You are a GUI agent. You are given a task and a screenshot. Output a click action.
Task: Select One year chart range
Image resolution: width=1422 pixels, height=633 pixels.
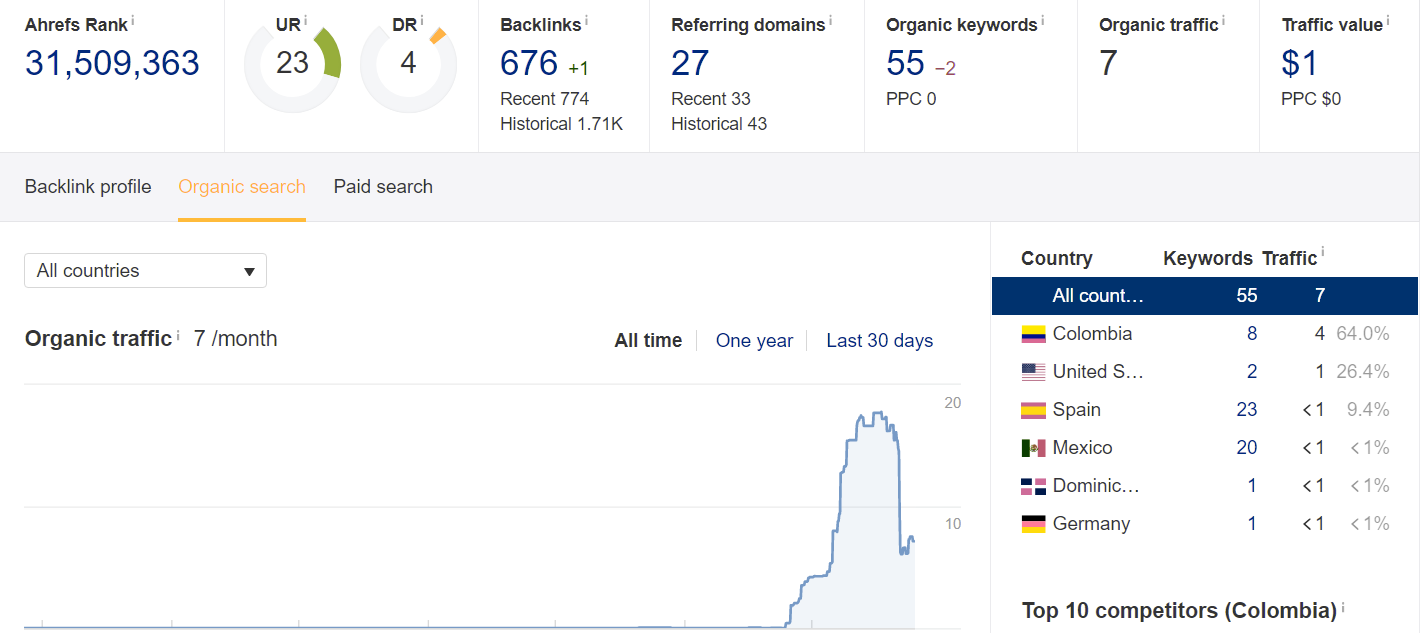(x=754, y=341)
